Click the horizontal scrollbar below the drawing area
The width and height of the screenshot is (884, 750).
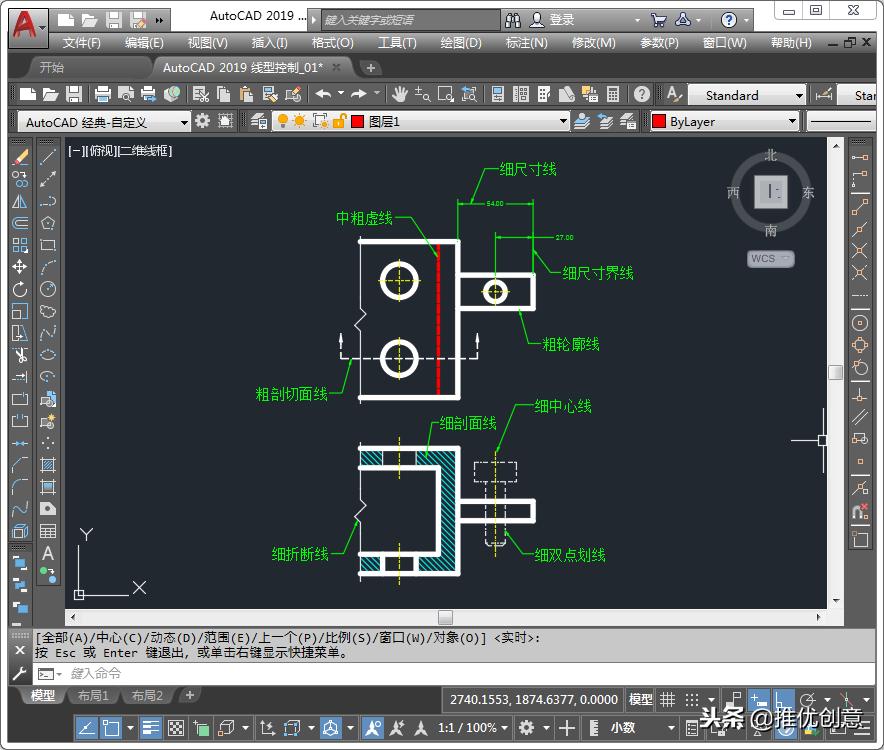(x=444, y=617)
